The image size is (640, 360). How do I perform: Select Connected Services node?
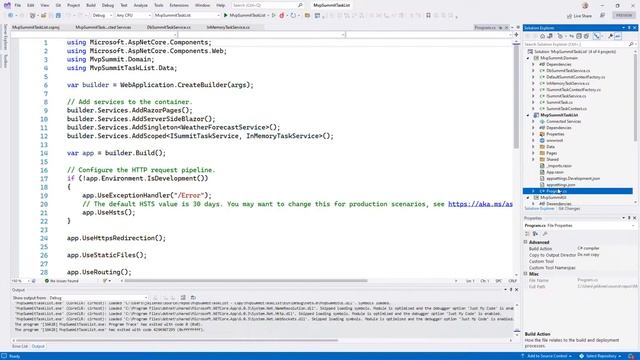[x=563, y=121]
